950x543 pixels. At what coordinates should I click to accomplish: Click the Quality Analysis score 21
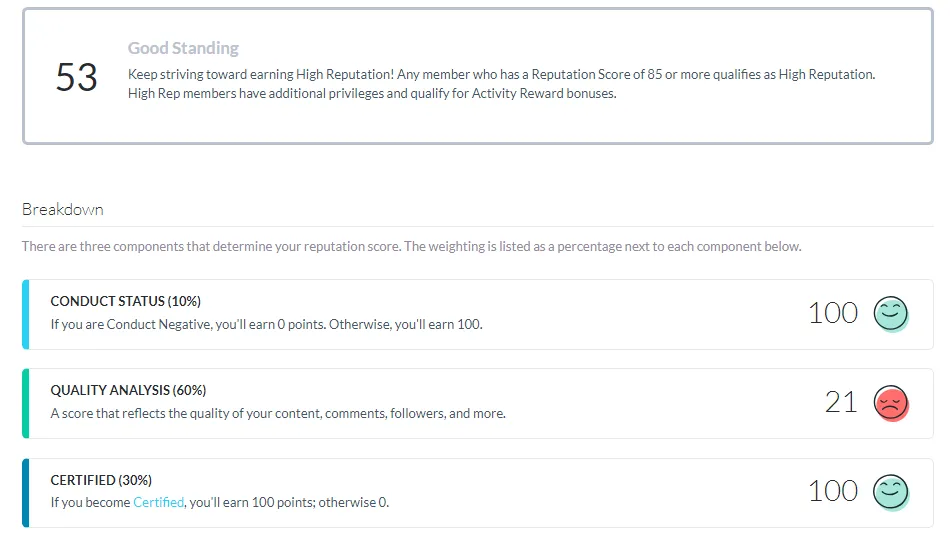(841, 402)
